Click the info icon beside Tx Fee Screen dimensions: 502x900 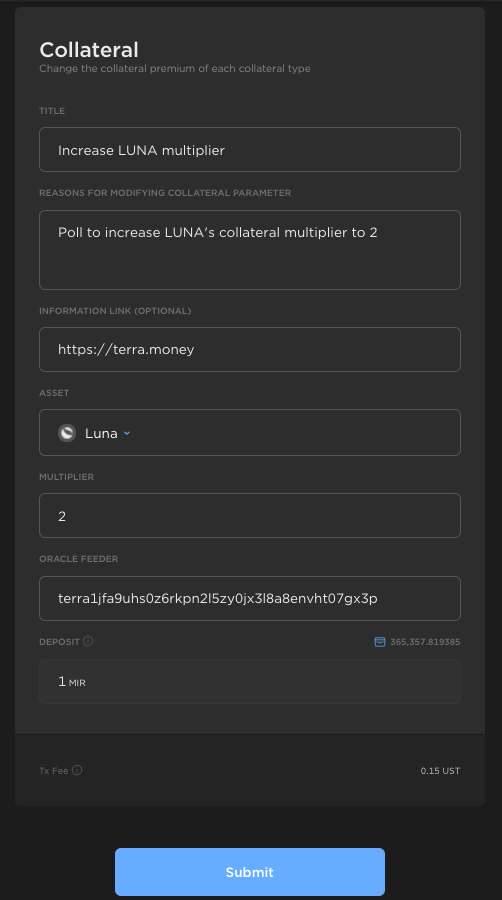coord(77,770)
